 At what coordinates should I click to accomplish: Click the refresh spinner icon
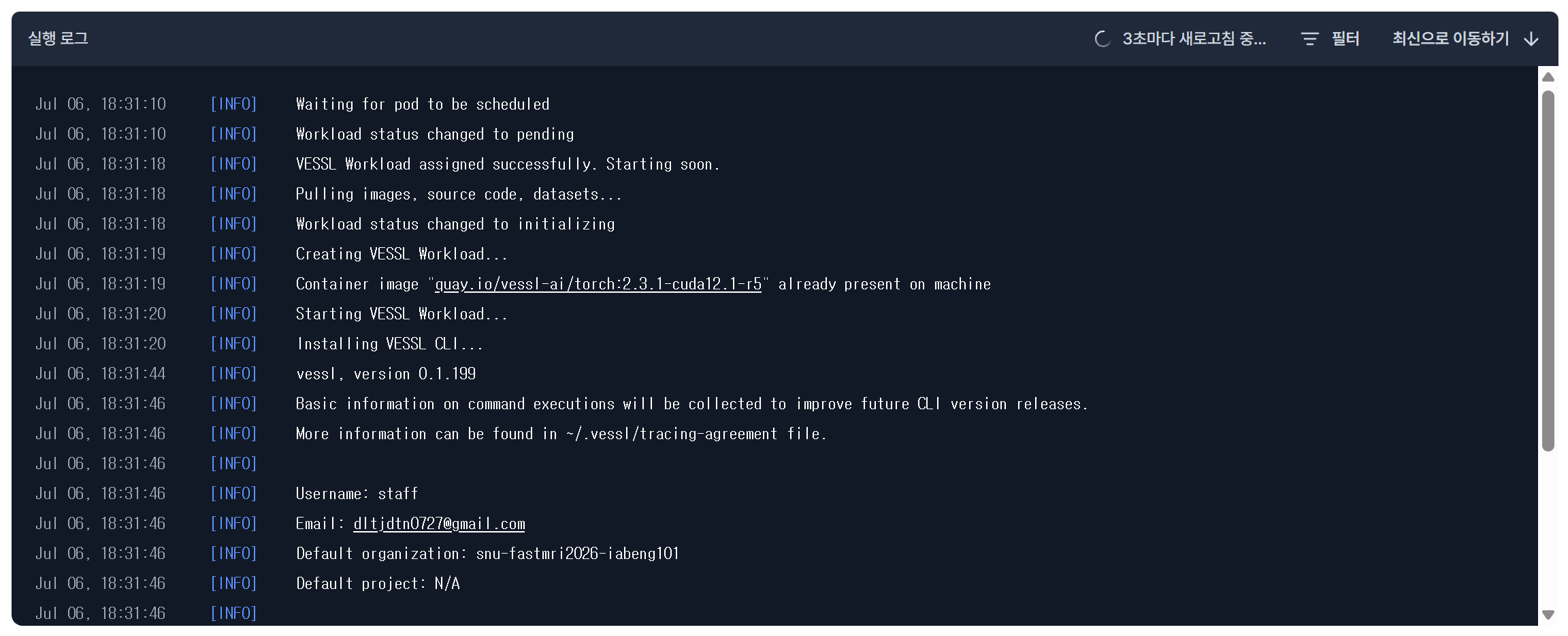click(x=1102, y=39)
